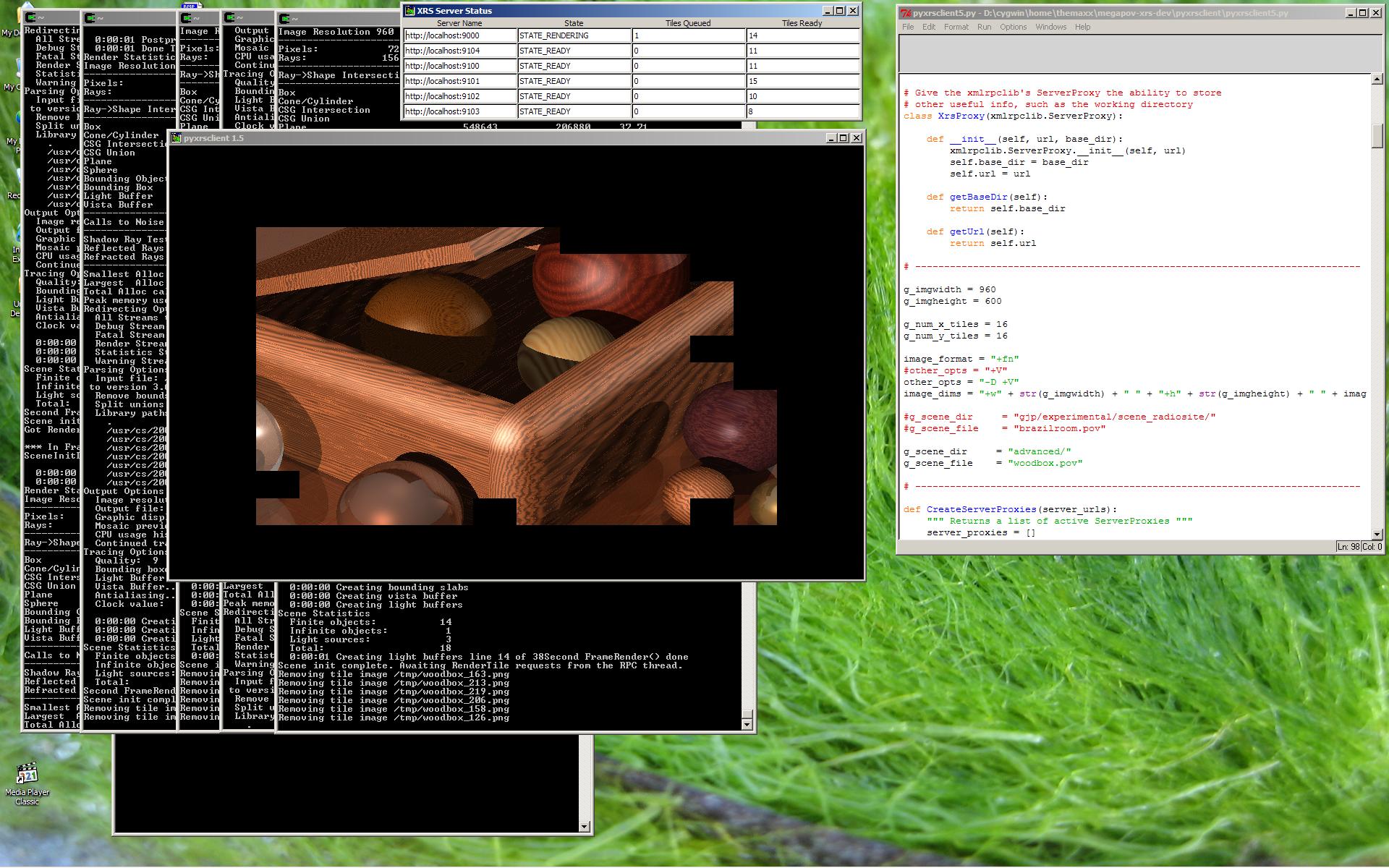Click leftmost Cygwin terminal title icon
This screenshot has width=1389, height=868.
pos(30,17)
